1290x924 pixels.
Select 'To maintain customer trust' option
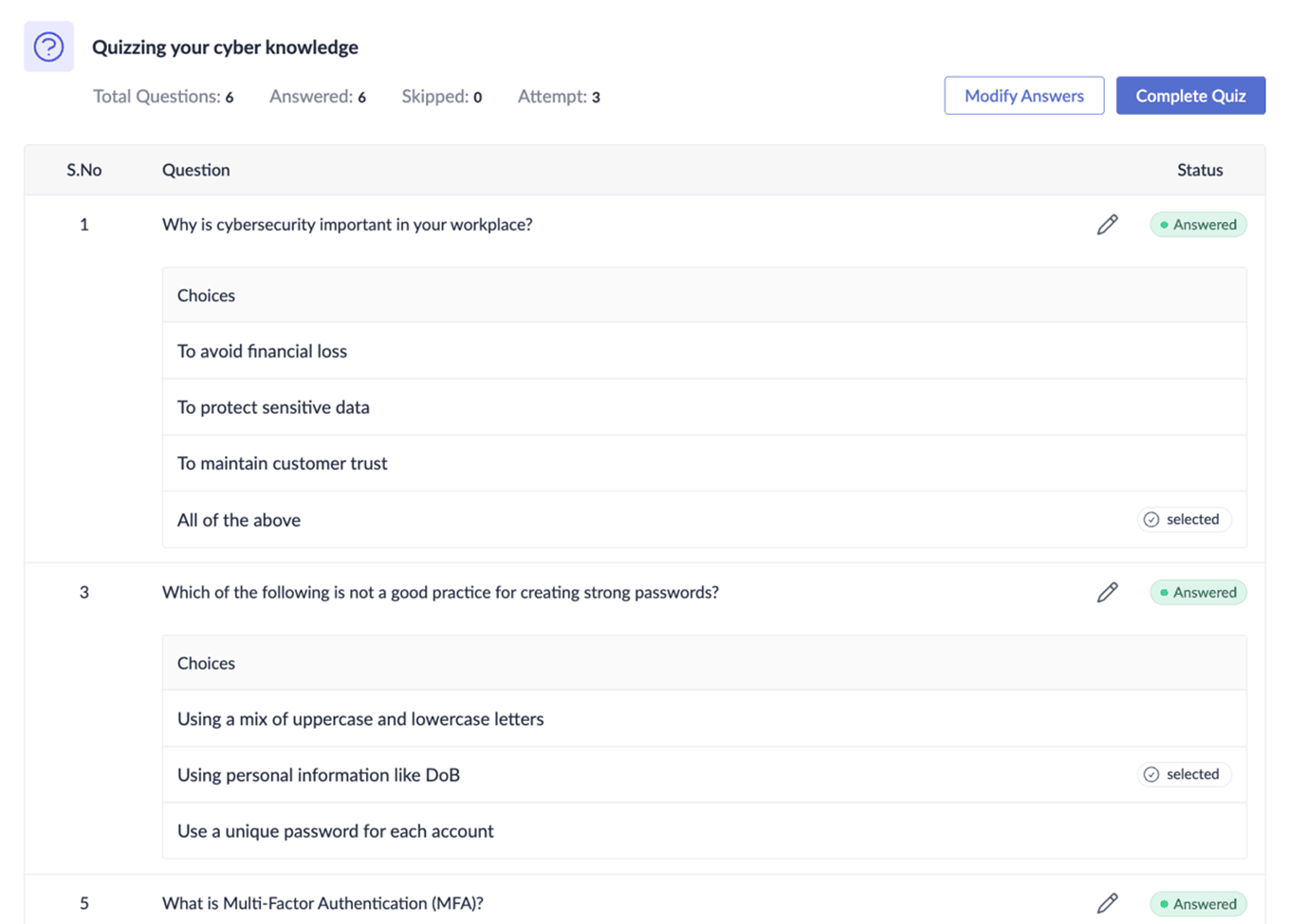coord(282,463)
